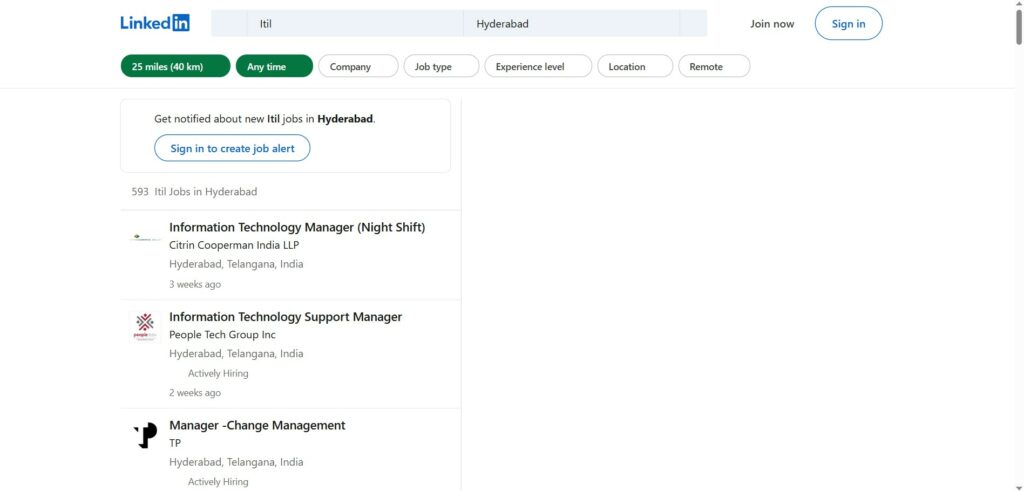Open the Citrin Cooperman company logo
The height and width of the screenshot is (491, 1024).
(x=145, y=238)
